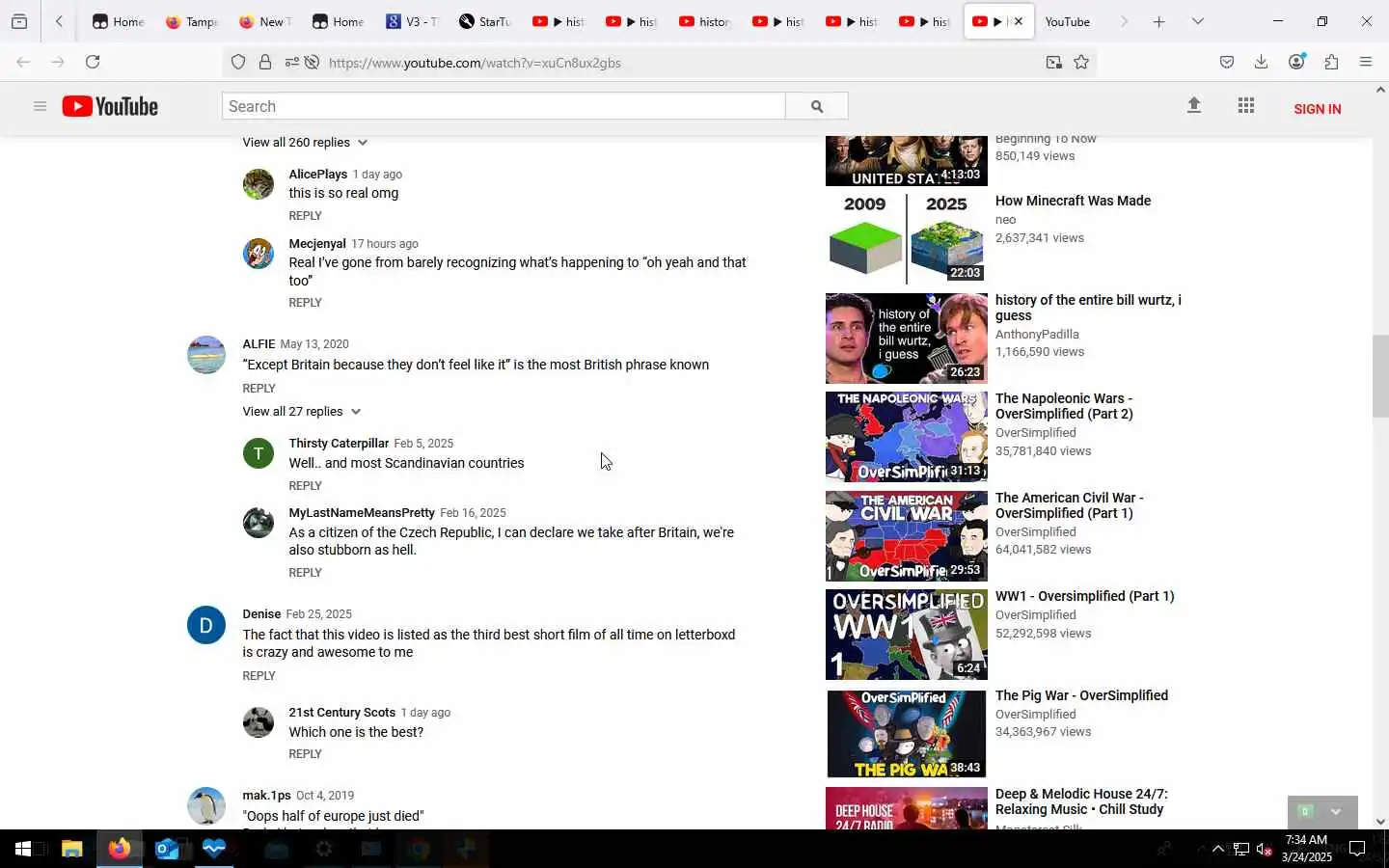Image resolution: width=1389 pixels, height=868 pixels.
Task: Reply to AlicePlays' comment
Action: point(305,216)
